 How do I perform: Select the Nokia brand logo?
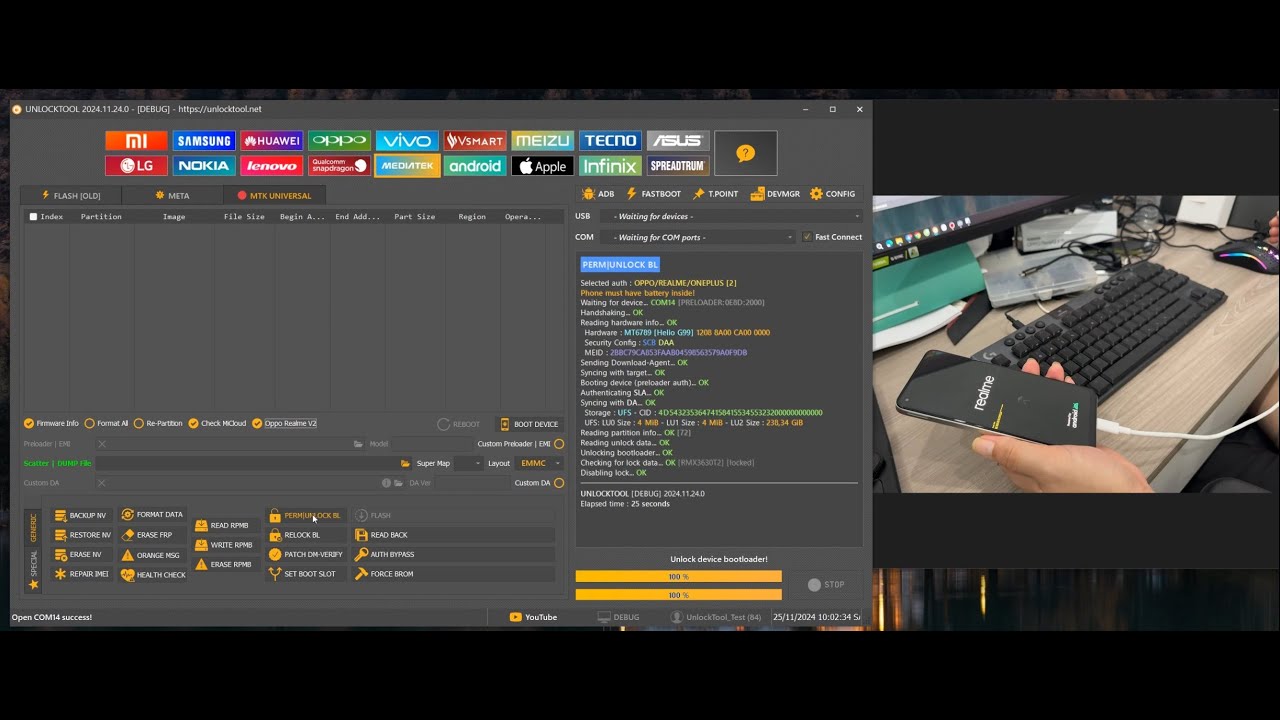click(204, 166)
